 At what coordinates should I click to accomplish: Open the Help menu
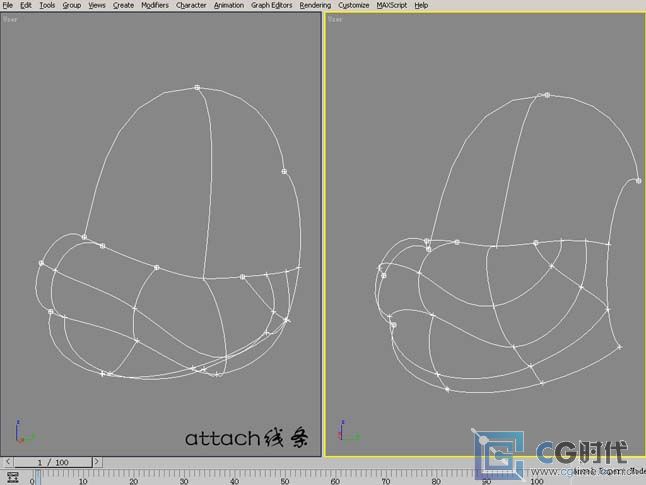pos(421,5)
